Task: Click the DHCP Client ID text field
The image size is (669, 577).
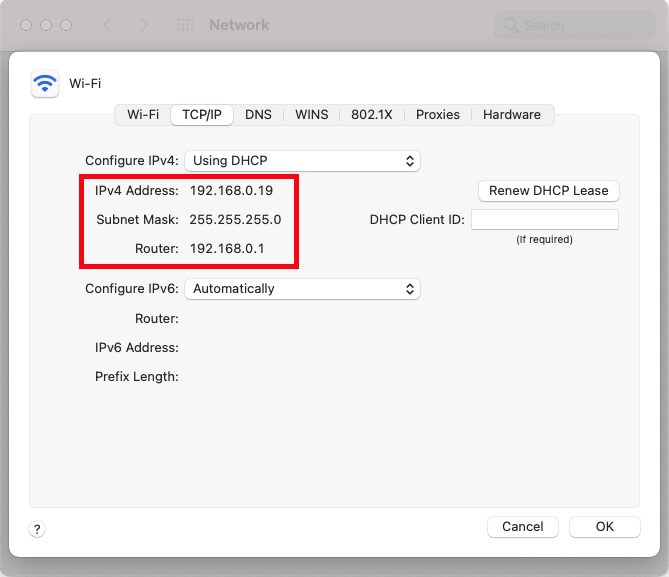Action: [544, 220]
